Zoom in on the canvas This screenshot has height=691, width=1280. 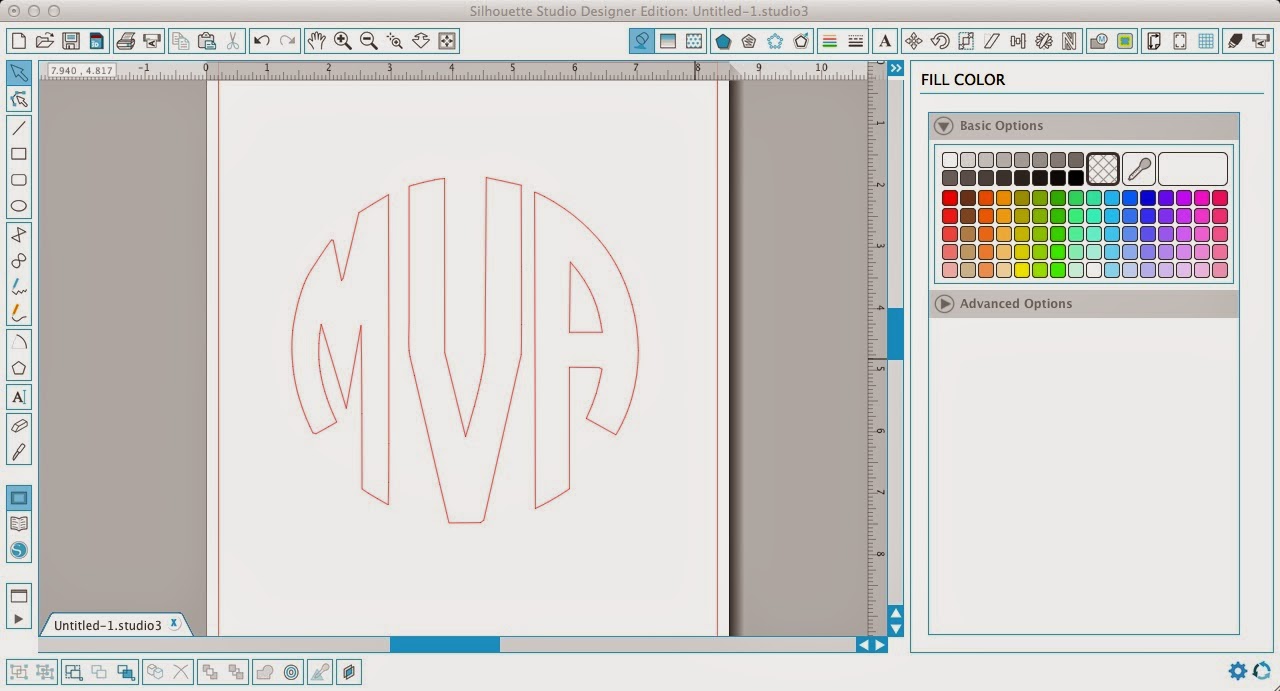342,41
